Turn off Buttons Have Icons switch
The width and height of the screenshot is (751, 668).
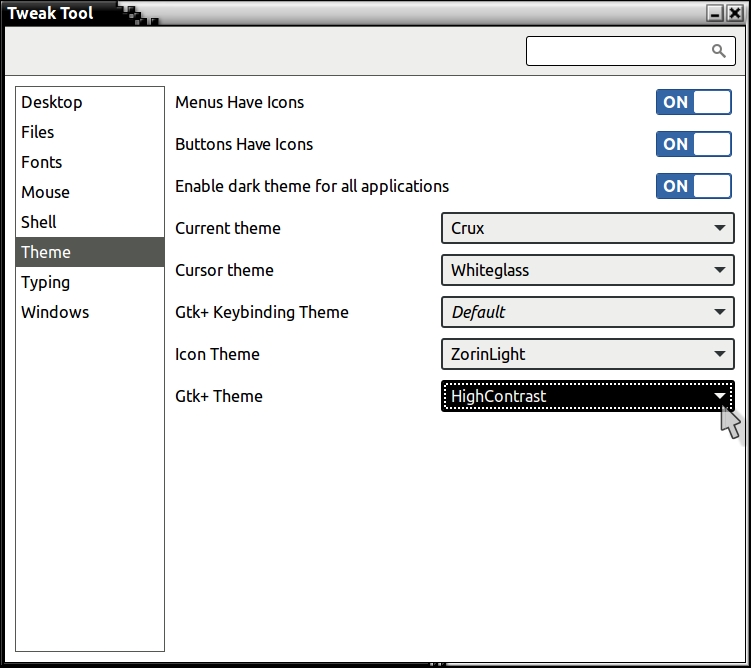click(693, 144)
